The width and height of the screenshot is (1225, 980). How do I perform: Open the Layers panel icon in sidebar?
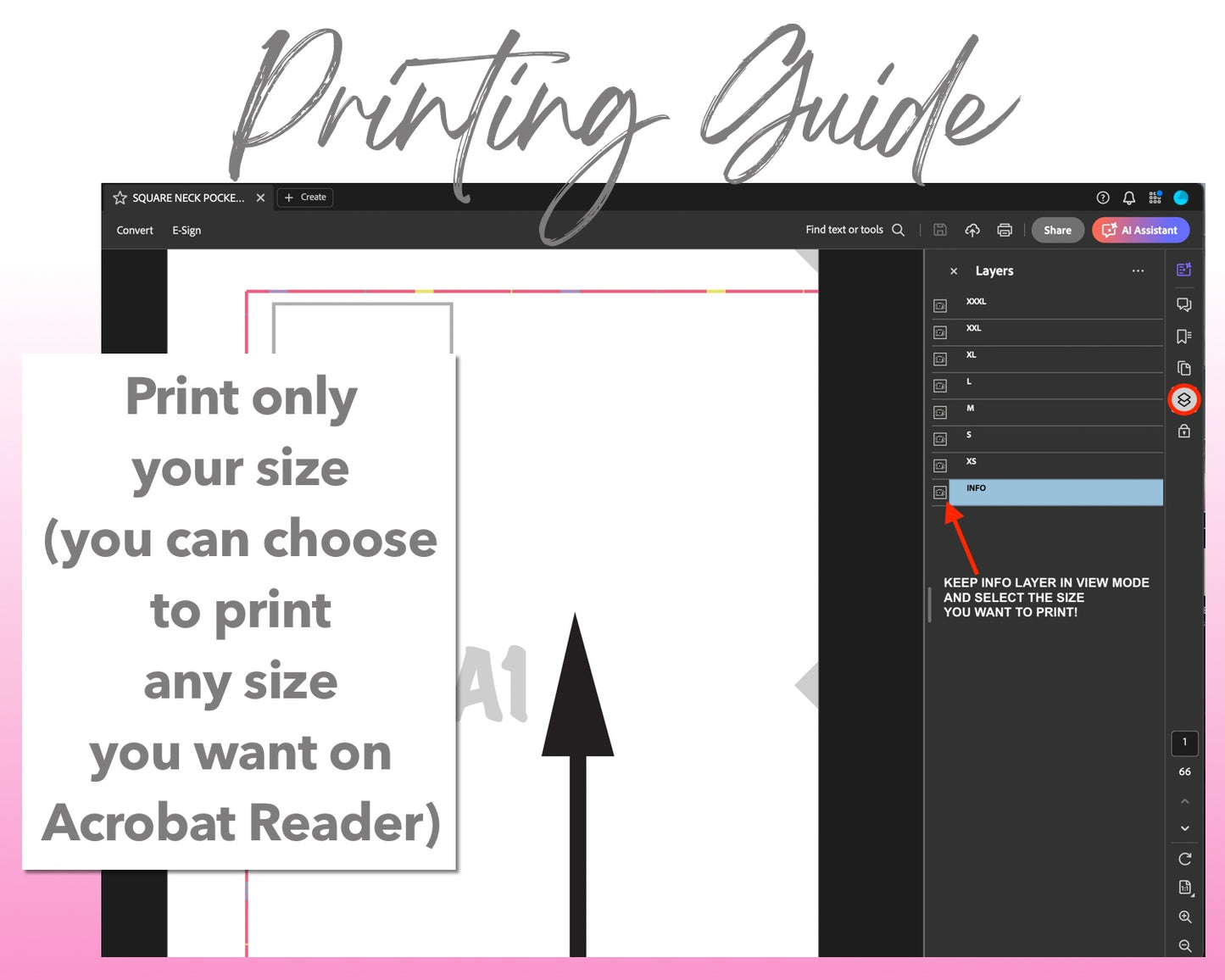coord(1184,399)
